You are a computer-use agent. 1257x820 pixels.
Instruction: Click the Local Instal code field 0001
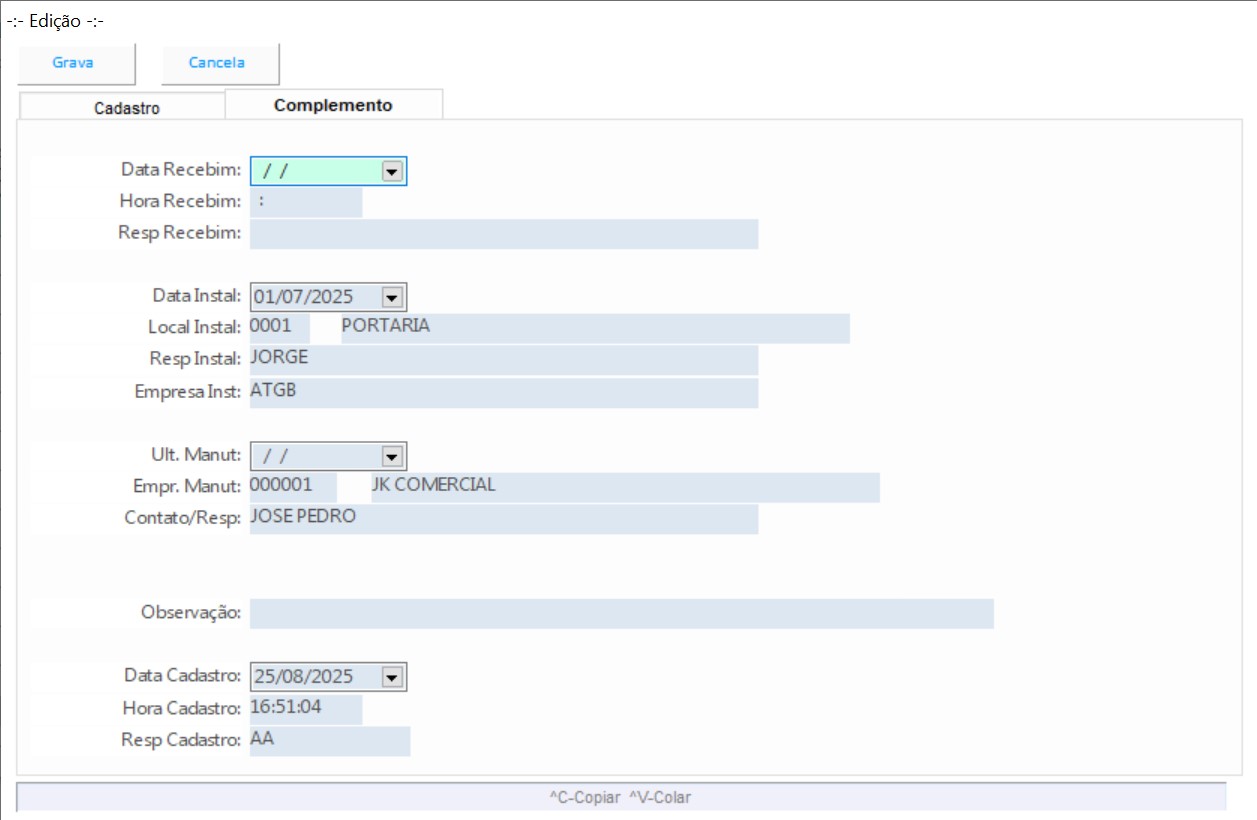[279, 328]
